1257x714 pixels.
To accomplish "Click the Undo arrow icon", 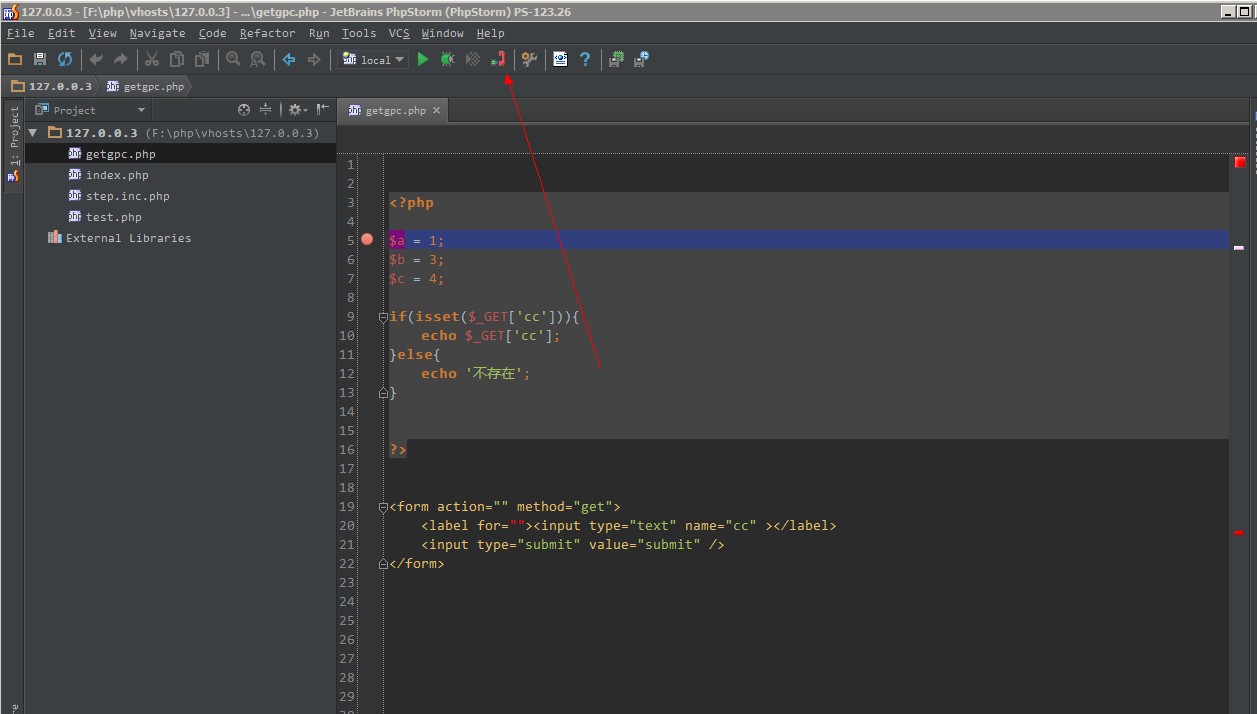I will click(96, 60).
